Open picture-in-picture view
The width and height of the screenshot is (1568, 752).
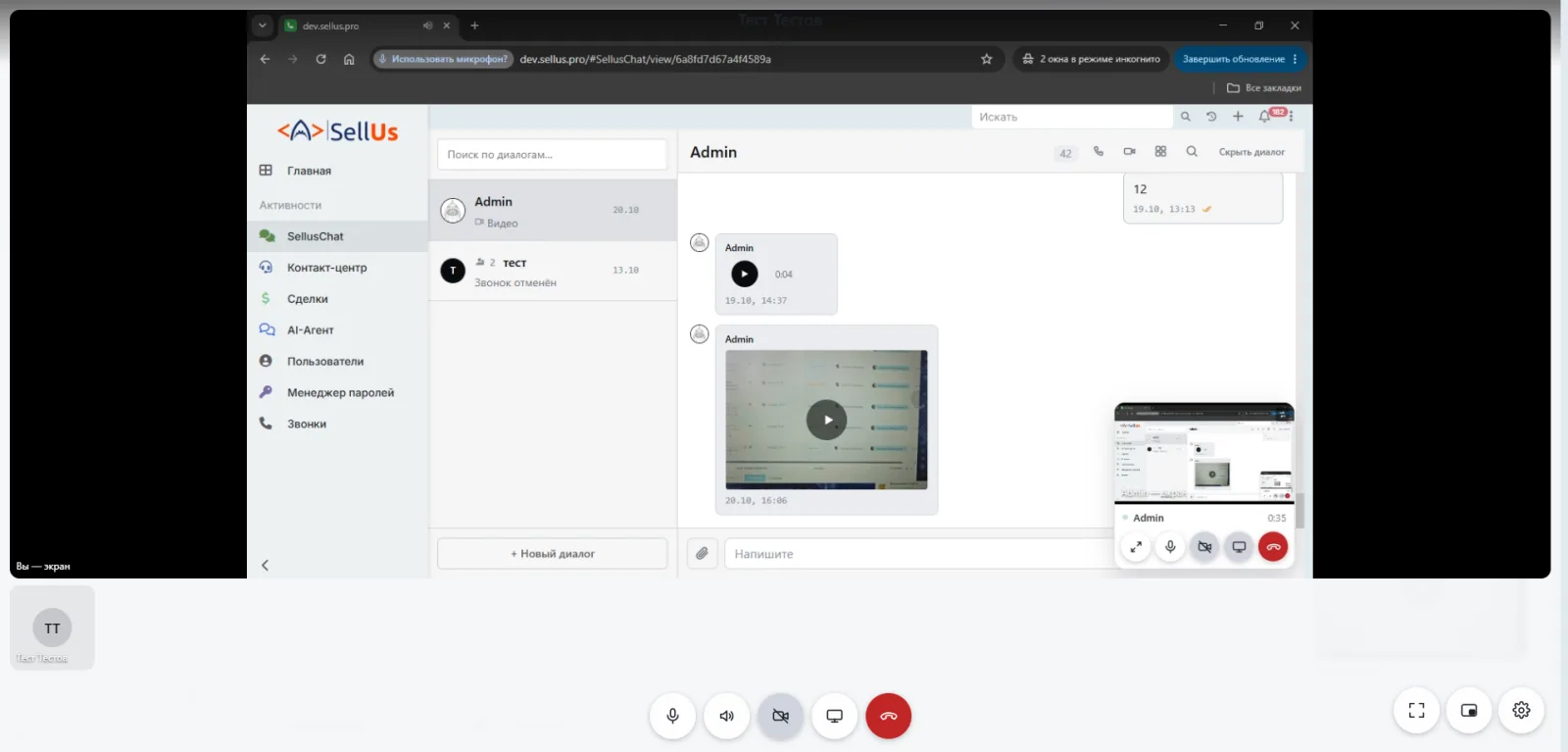[1468, 711]
